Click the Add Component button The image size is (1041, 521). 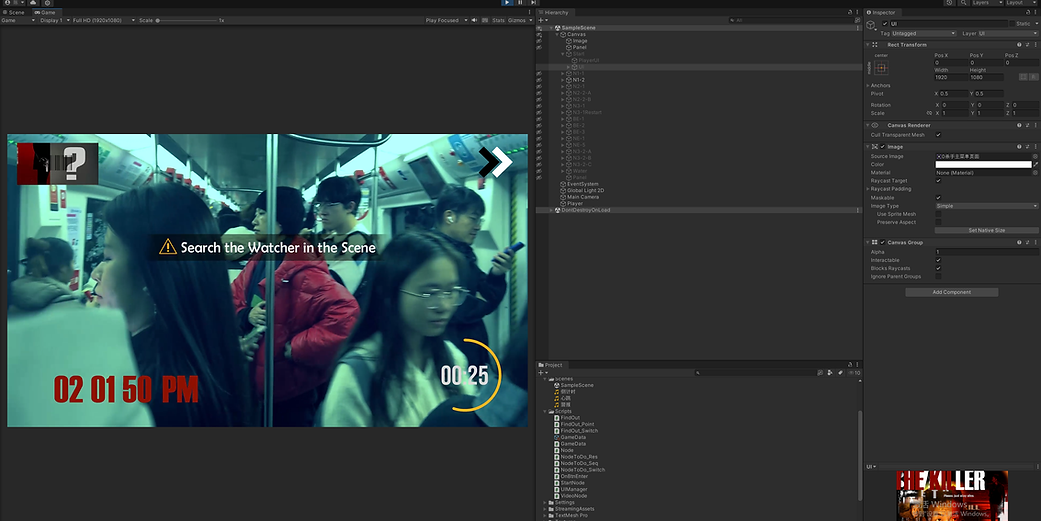(951, 292)
